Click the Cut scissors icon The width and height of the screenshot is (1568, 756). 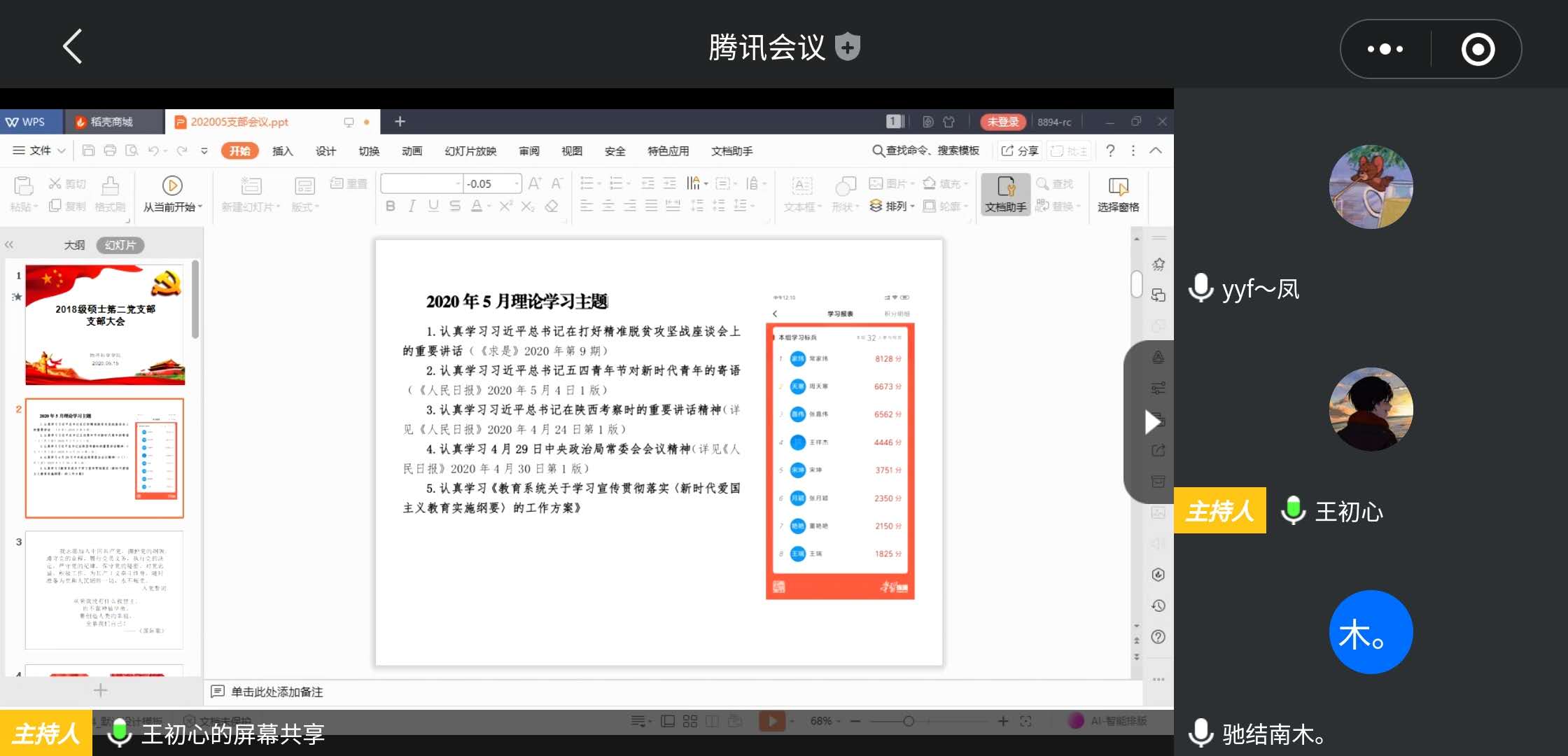pos(55,183)
